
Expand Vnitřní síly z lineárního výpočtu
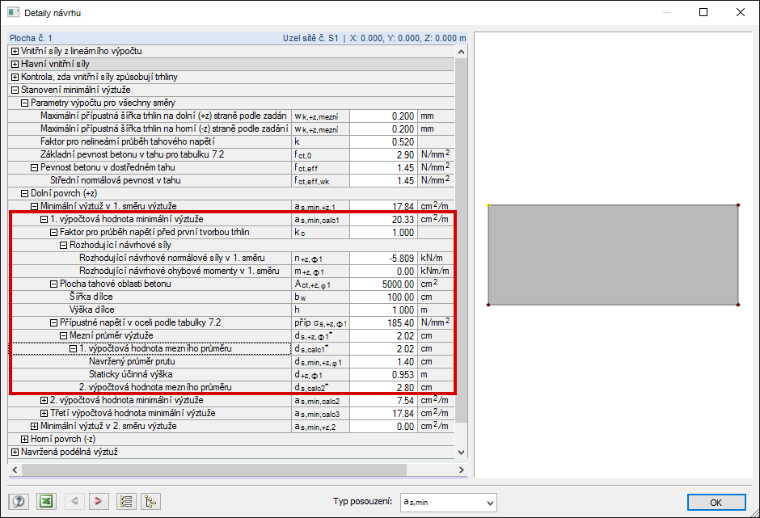tap(15, 51)
